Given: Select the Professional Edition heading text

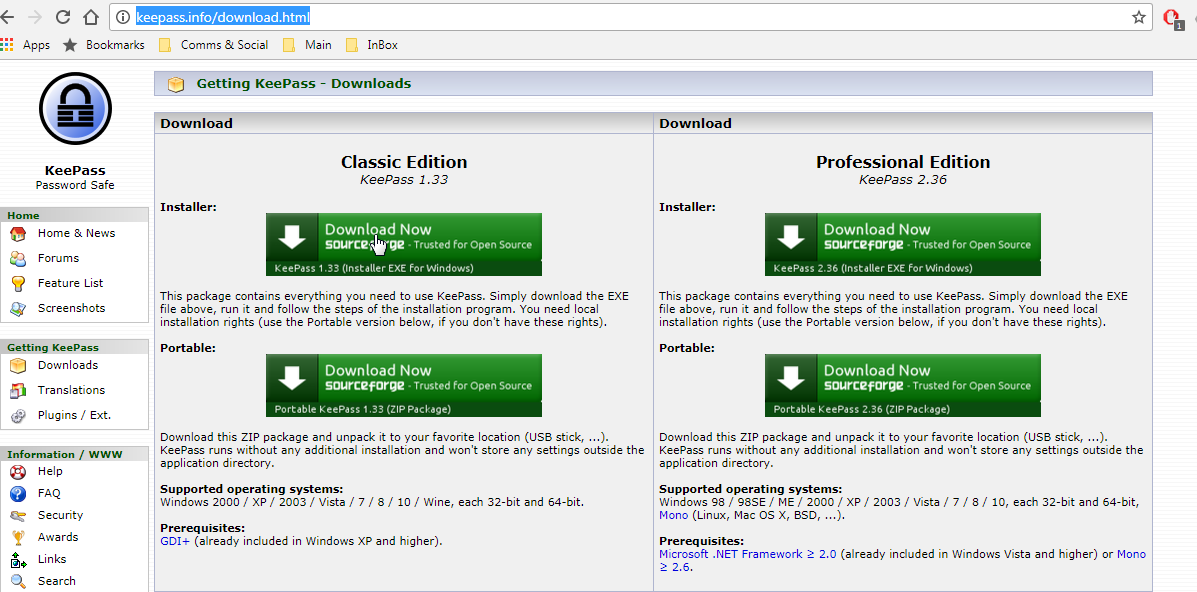Looking at the screenshot, I should click(903, 162).
